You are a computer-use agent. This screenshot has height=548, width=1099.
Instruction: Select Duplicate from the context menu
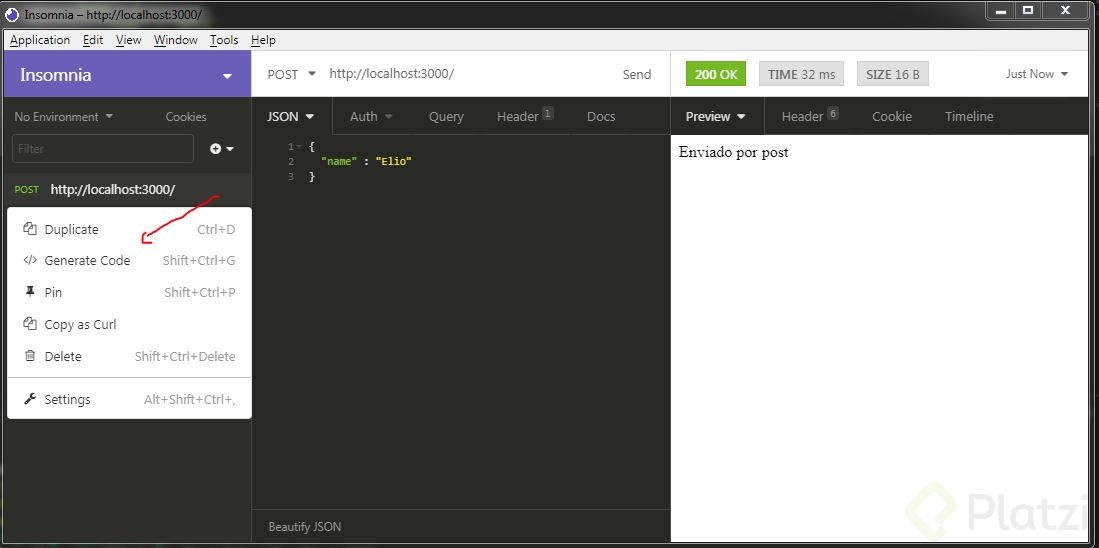point(129,229)
